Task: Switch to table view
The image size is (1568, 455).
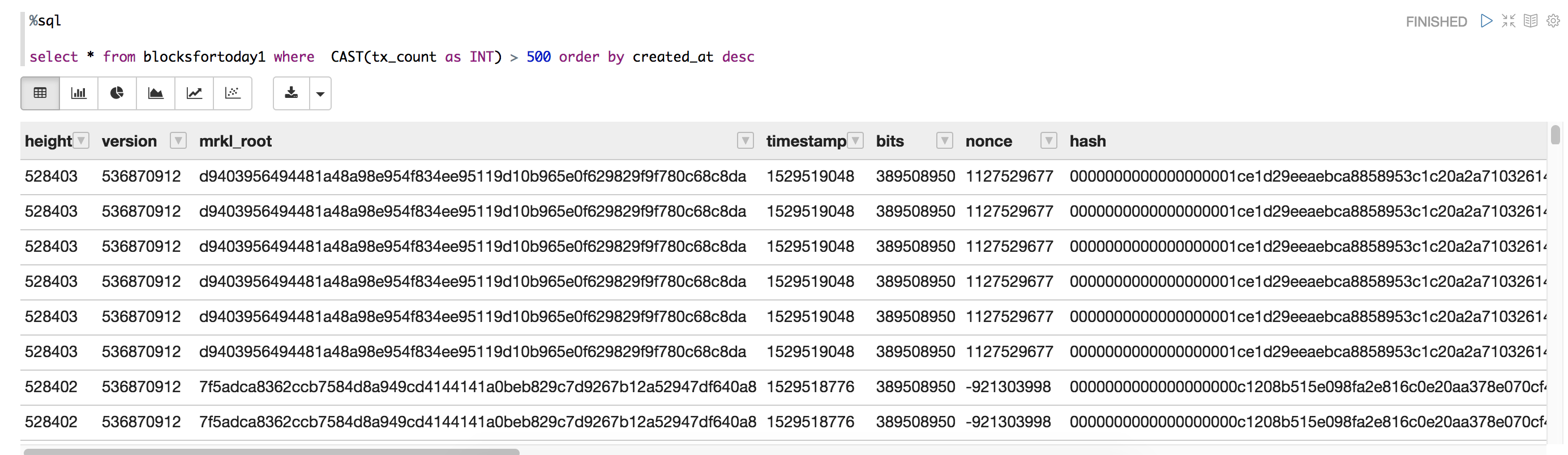Action: (x=40, y=93)
